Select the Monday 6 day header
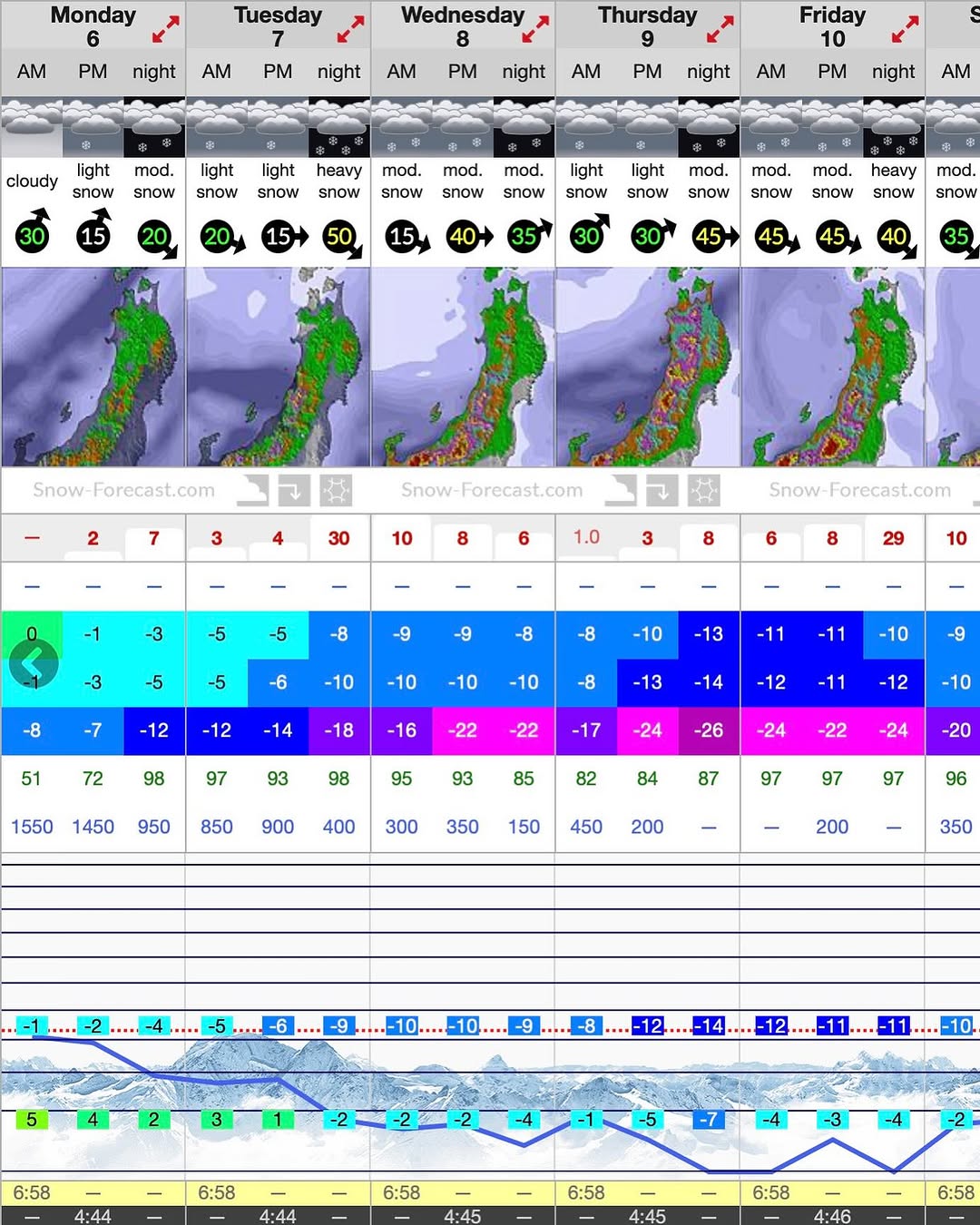 [x=93, y=26]
